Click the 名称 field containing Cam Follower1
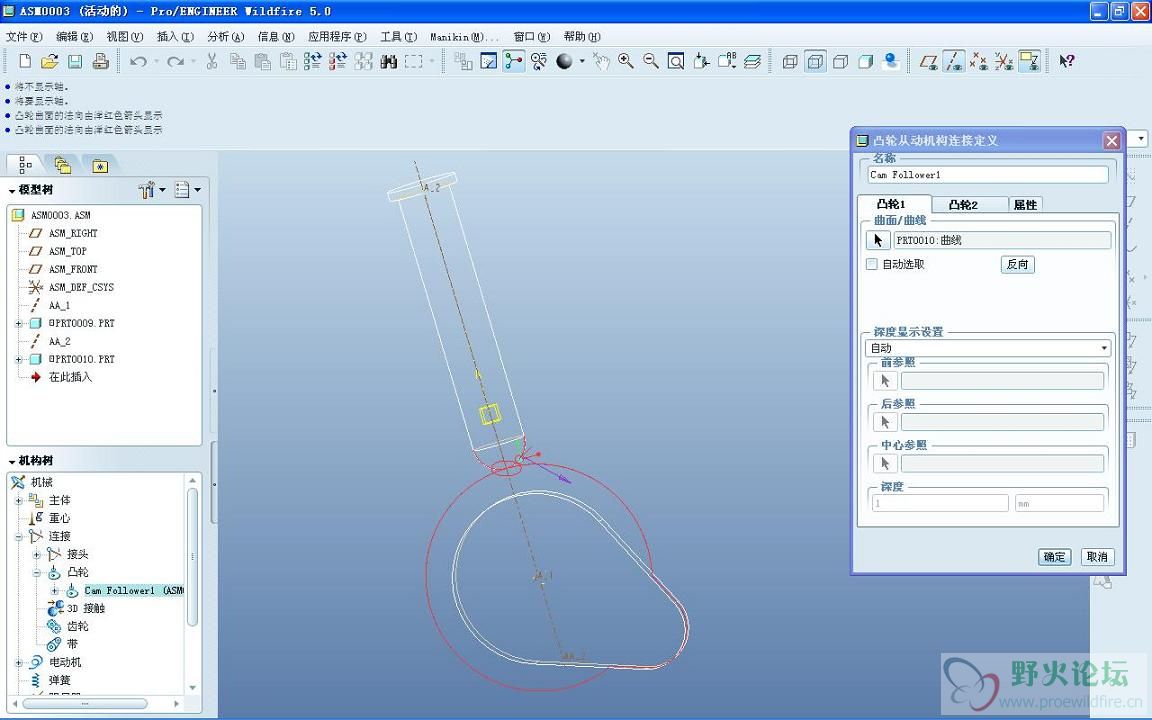 pyautogui.click(x=987, y=175)
